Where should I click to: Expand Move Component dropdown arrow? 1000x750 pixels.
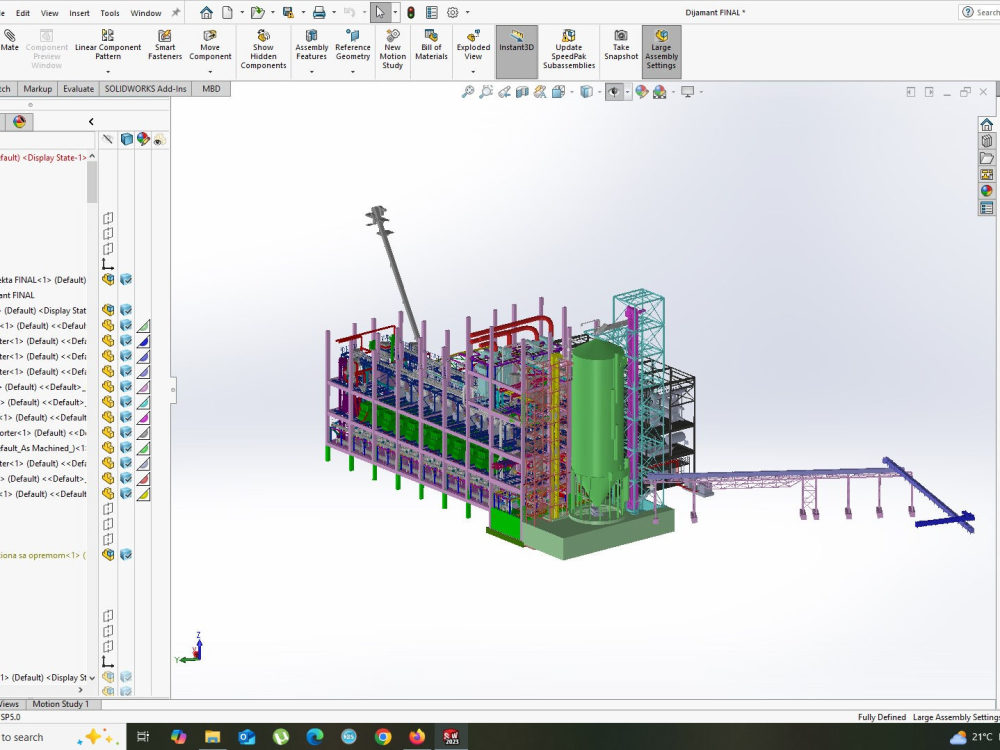pos(210,72)
